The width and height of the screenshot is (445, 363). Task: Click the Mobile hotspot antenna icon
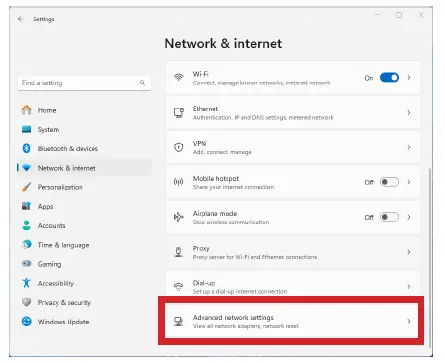coord(179,182)
